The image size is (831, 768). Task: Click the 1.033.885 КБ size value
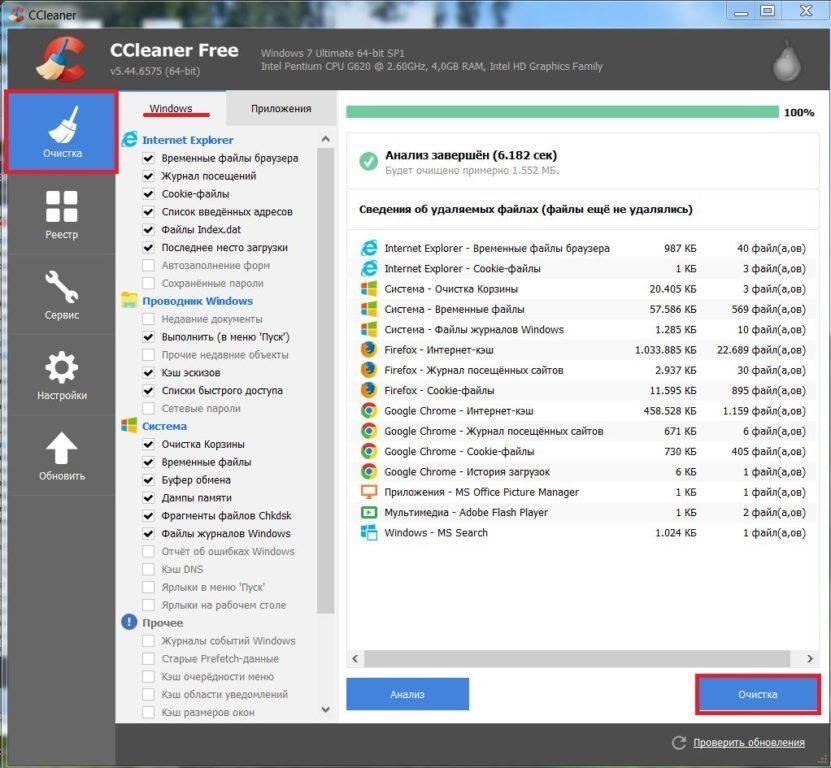pos(666,350)
